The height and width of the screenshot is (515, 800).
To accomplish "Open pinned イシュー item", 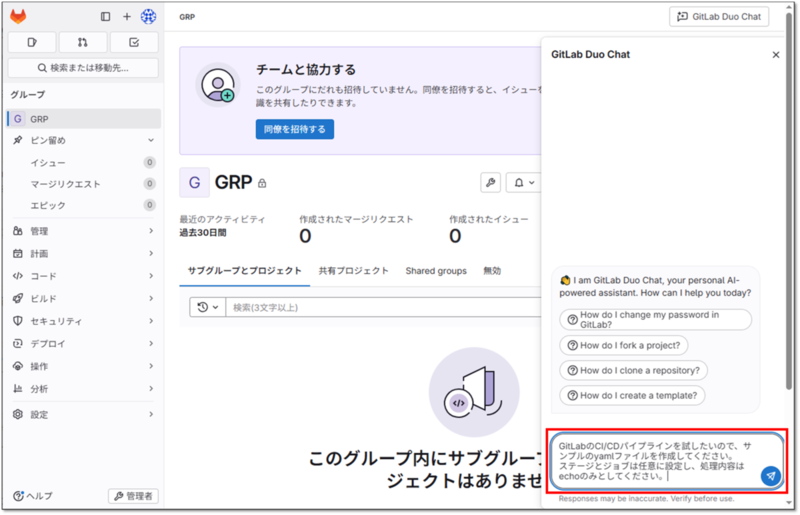I will click(x=84, y=163).
